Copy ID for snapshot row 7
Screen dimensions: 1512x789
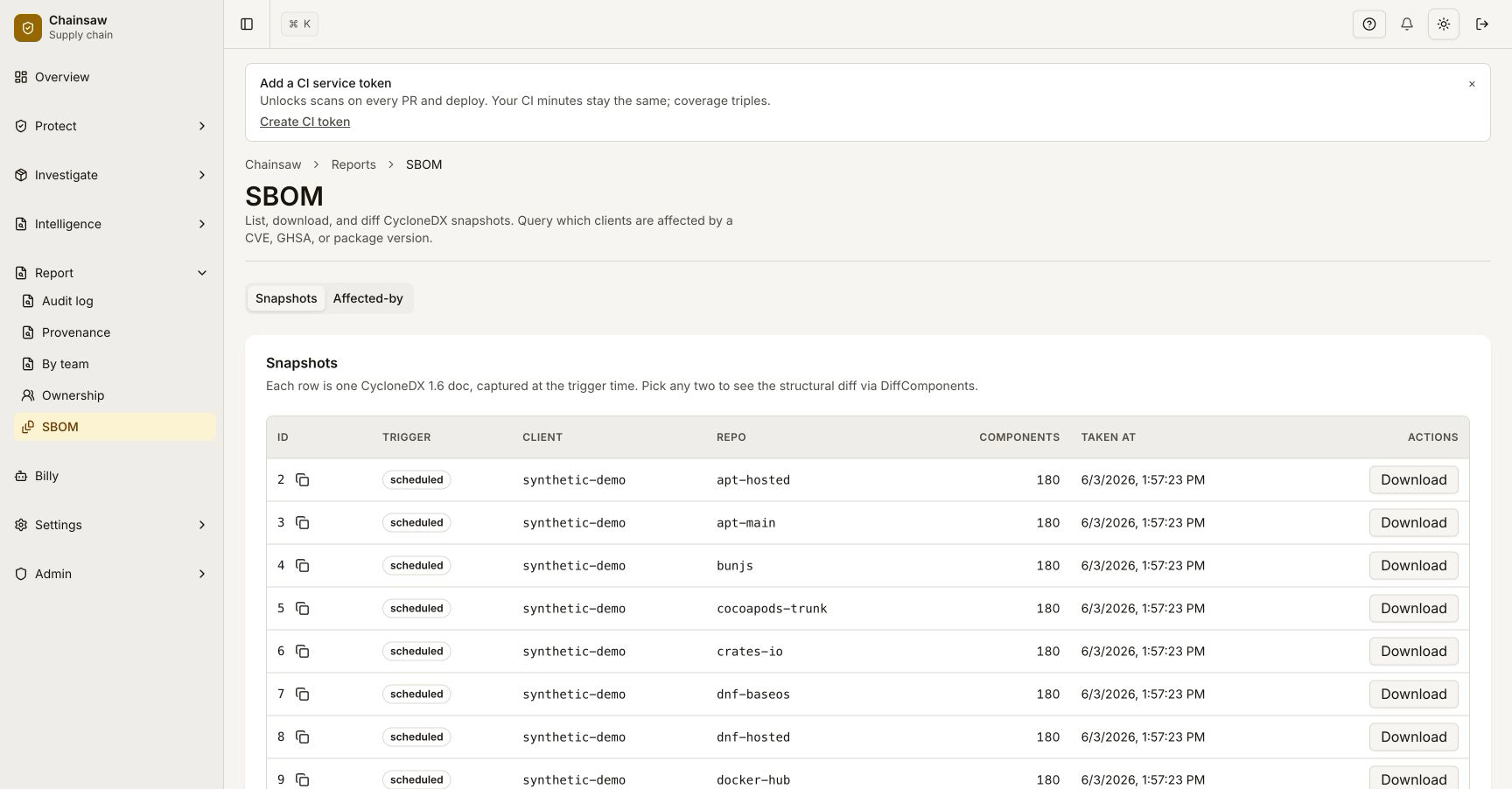coord(302,694)
